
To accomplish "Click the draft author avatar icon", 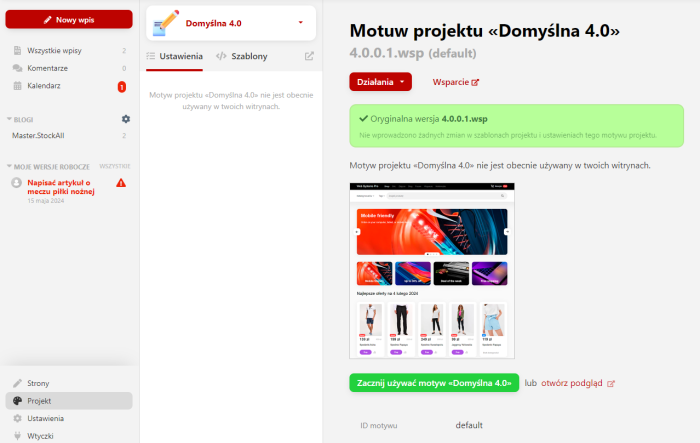I will tap(17, 183).
